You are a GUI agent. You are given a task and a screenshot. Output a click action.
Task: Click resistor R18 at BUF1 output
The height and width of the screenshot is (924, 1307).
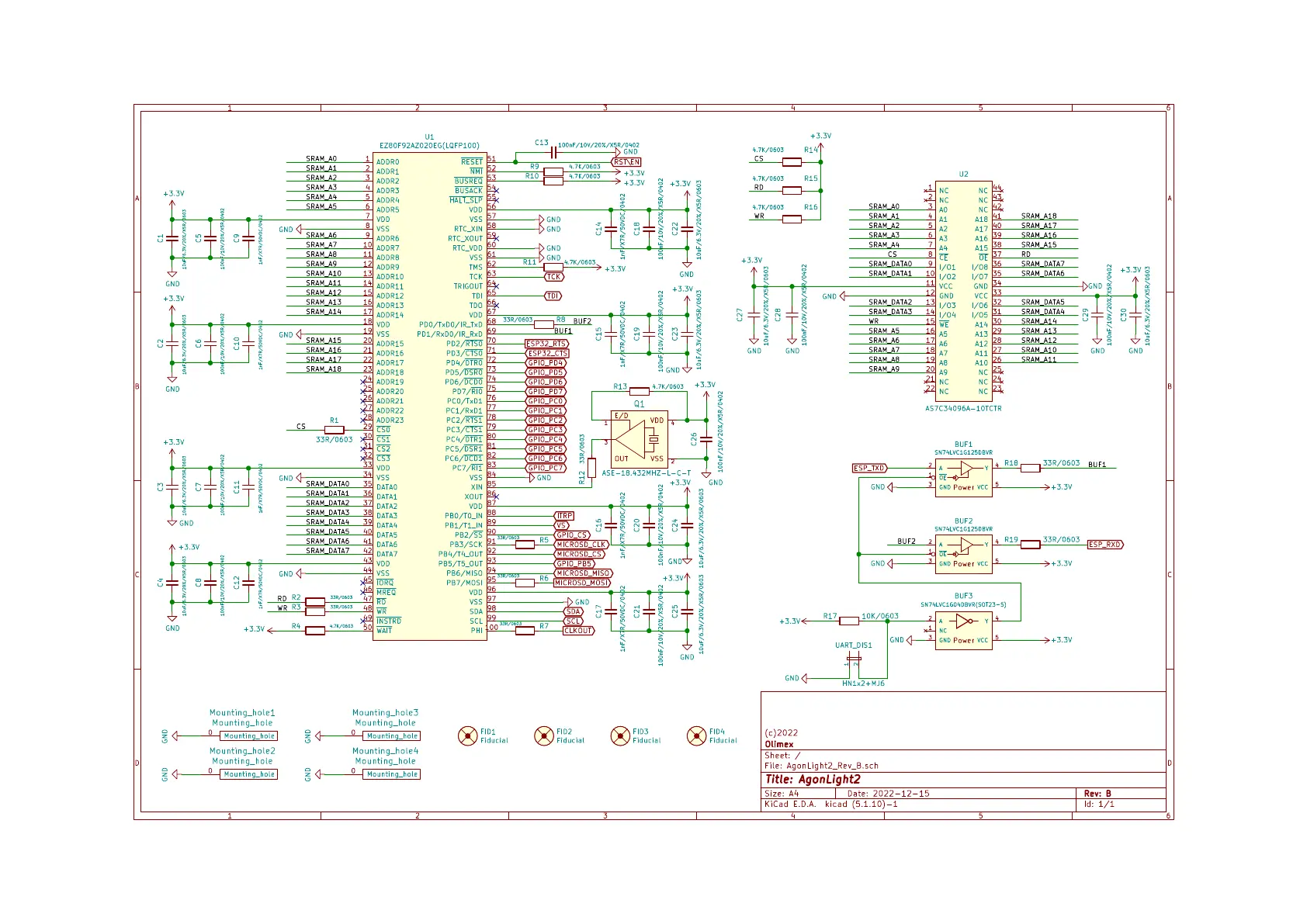(1030, 468)
